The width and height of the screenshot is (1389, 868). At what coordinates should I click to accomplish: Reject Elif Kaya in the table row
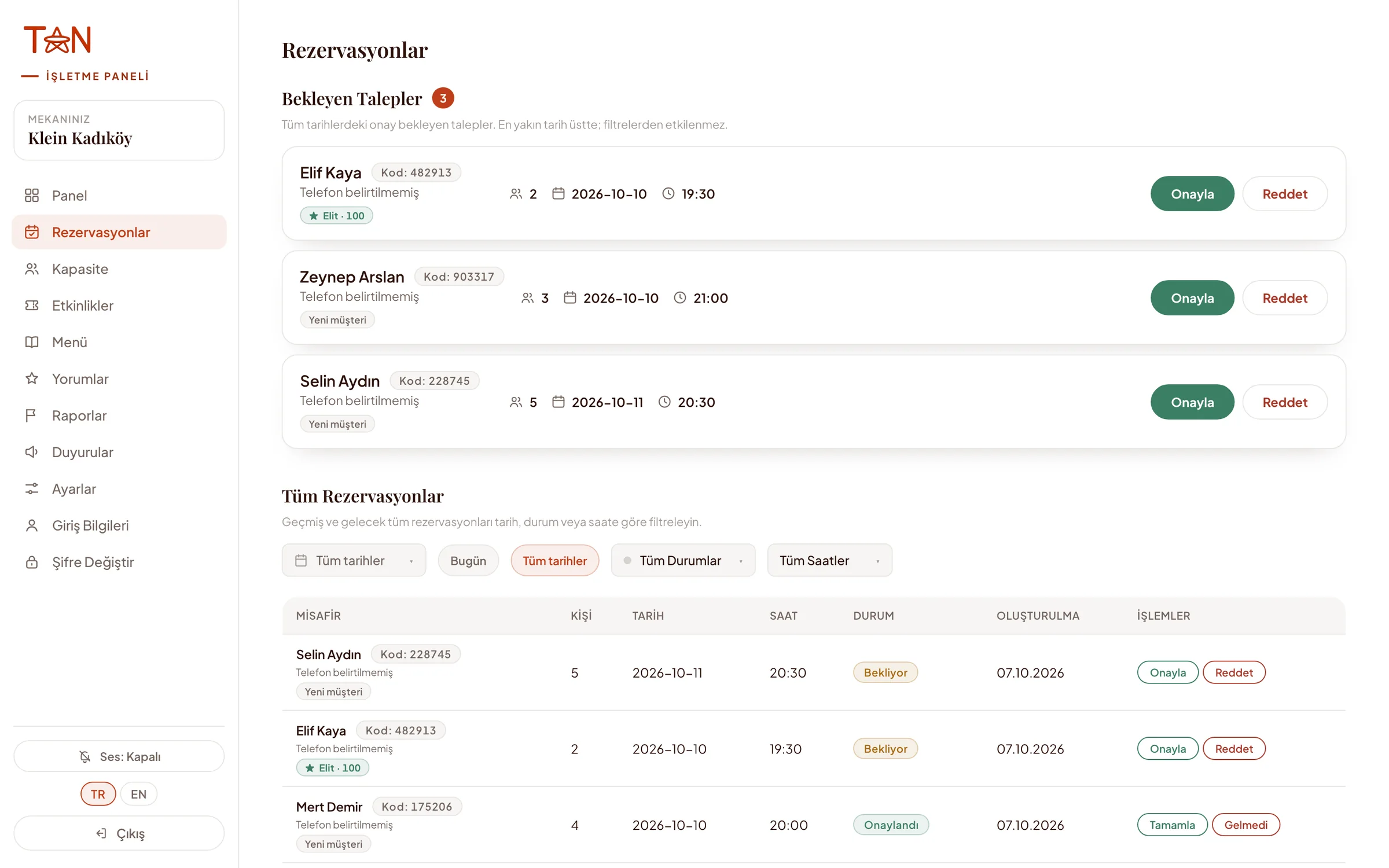pos(1234,749)
